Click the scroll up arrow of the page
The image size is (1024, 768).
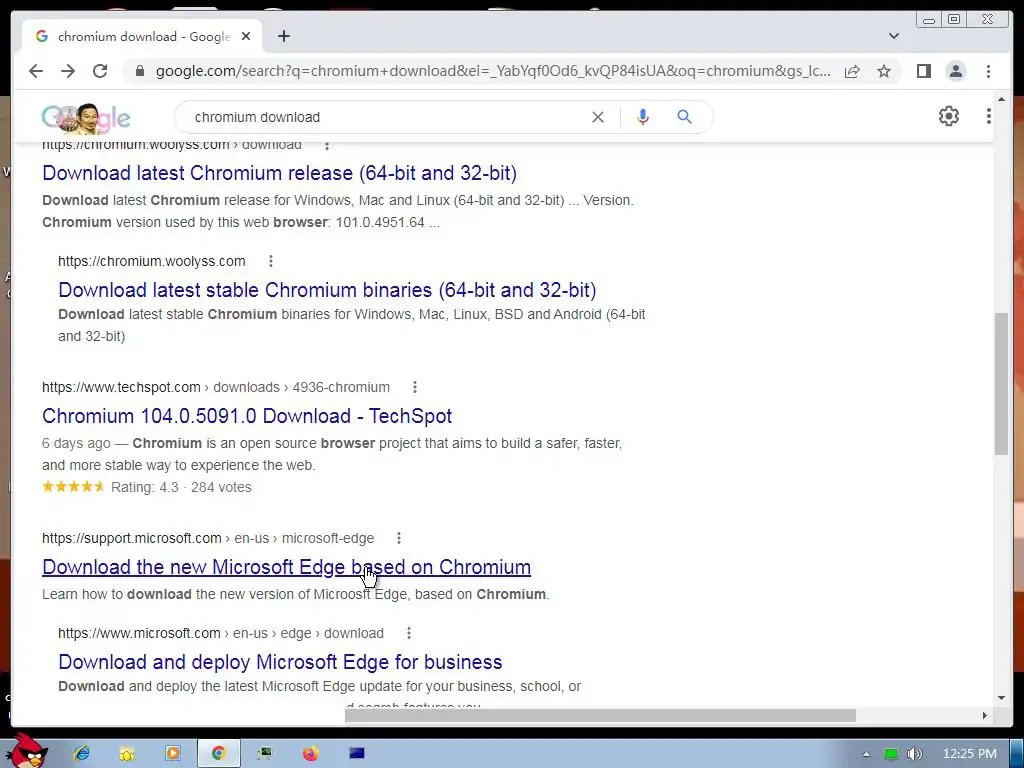point(1001,99)
